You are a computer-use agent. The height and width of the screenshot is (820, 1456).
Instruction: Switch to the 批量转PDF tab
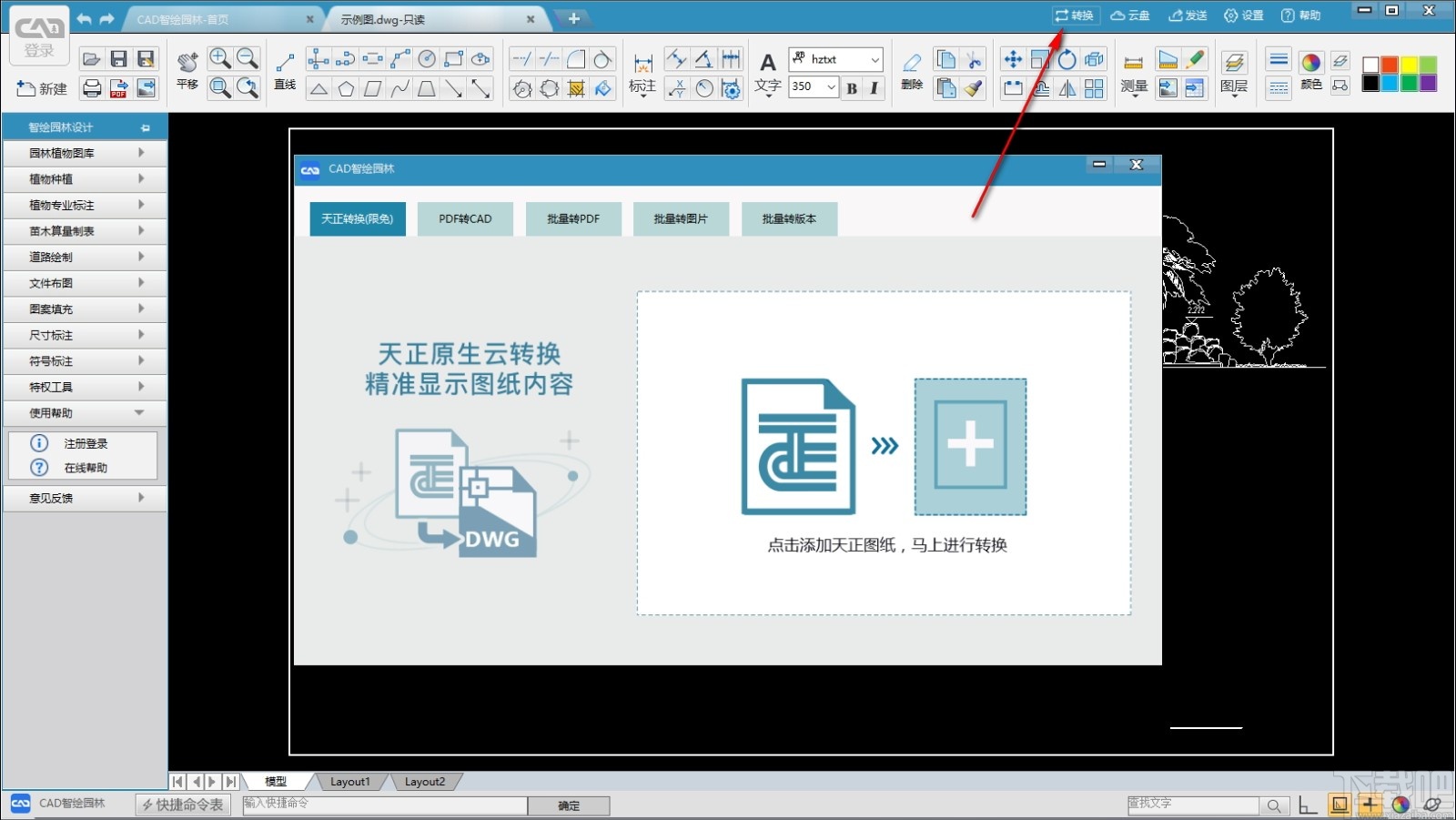[573, 218]
